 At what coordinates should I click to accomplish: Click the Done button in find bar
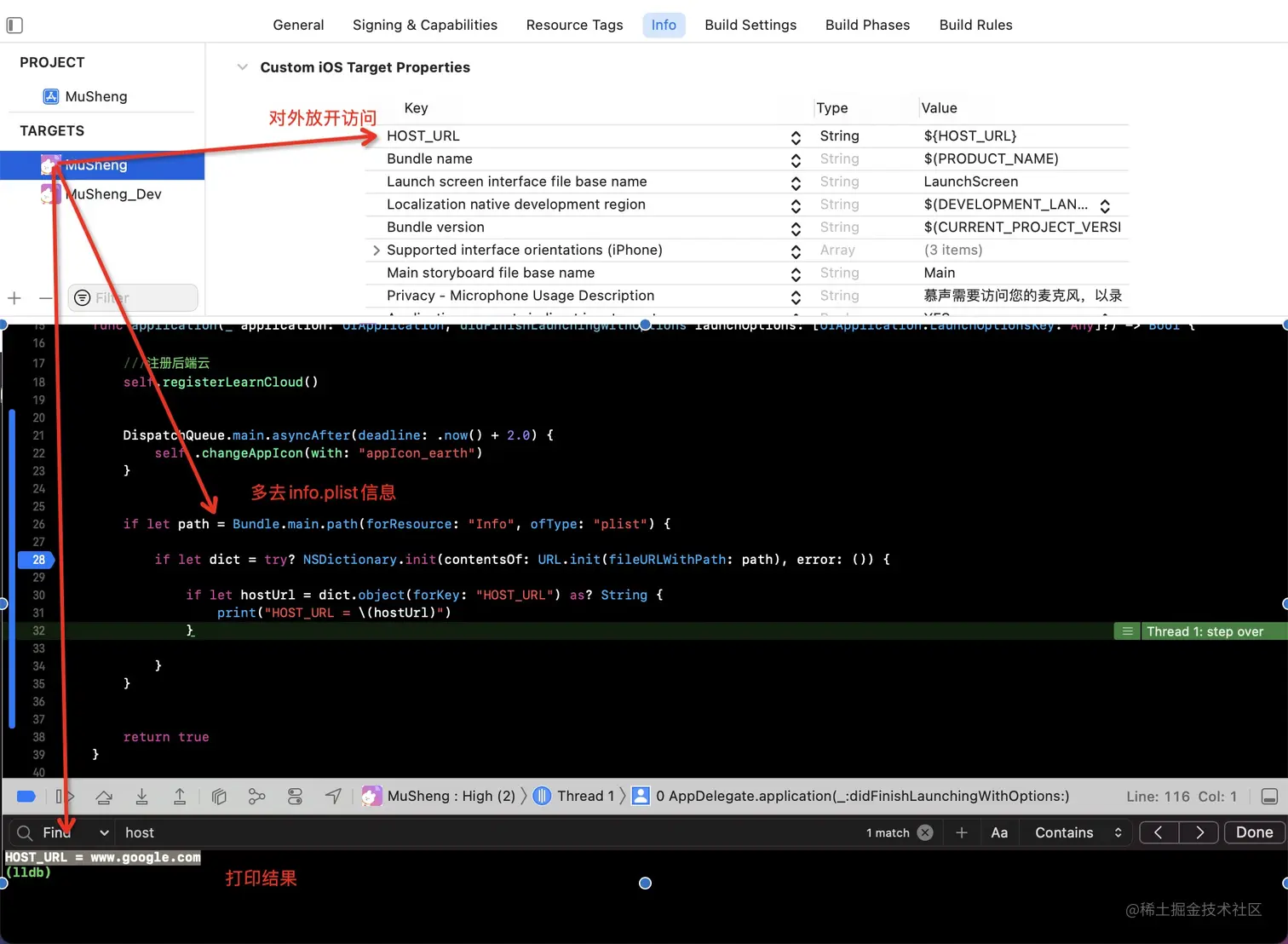point(1254,832)
